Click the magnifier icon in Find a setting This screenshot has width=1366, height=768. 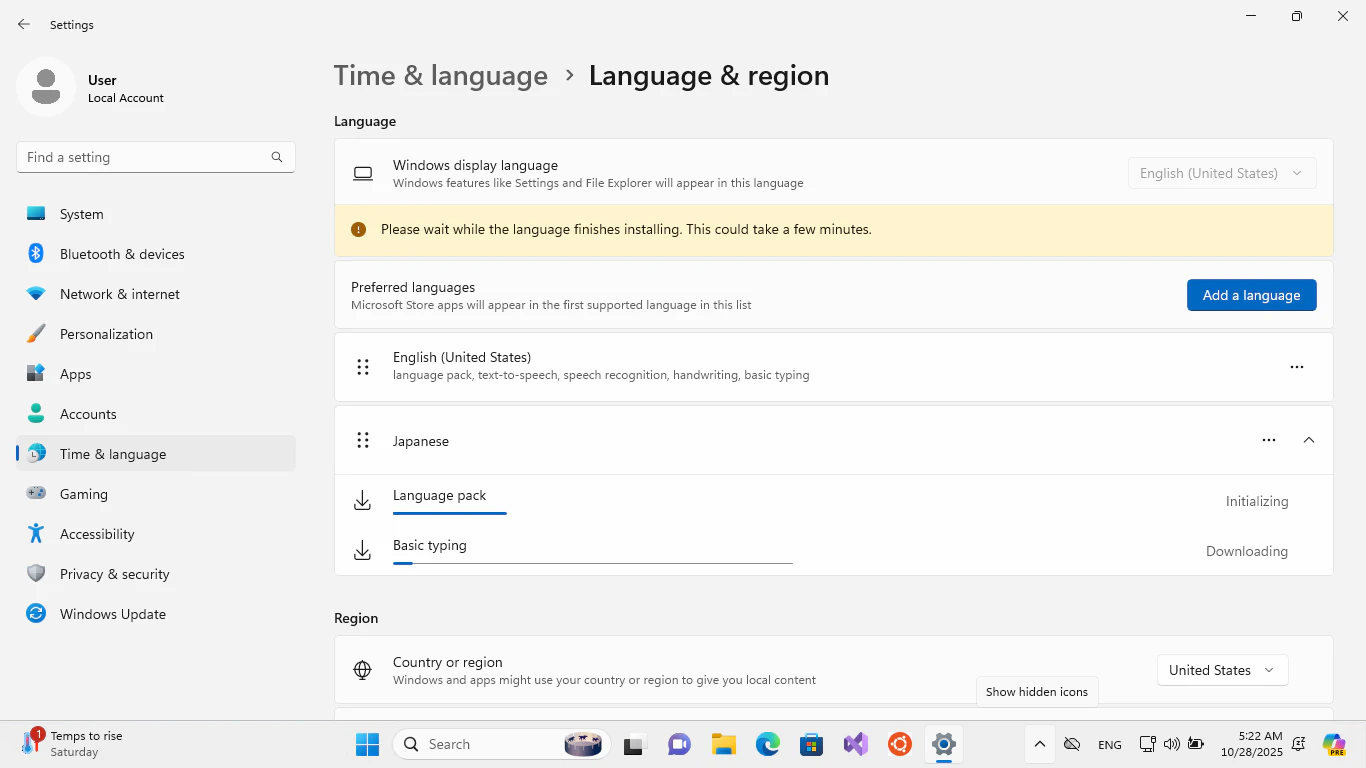(x=277, y=157)
